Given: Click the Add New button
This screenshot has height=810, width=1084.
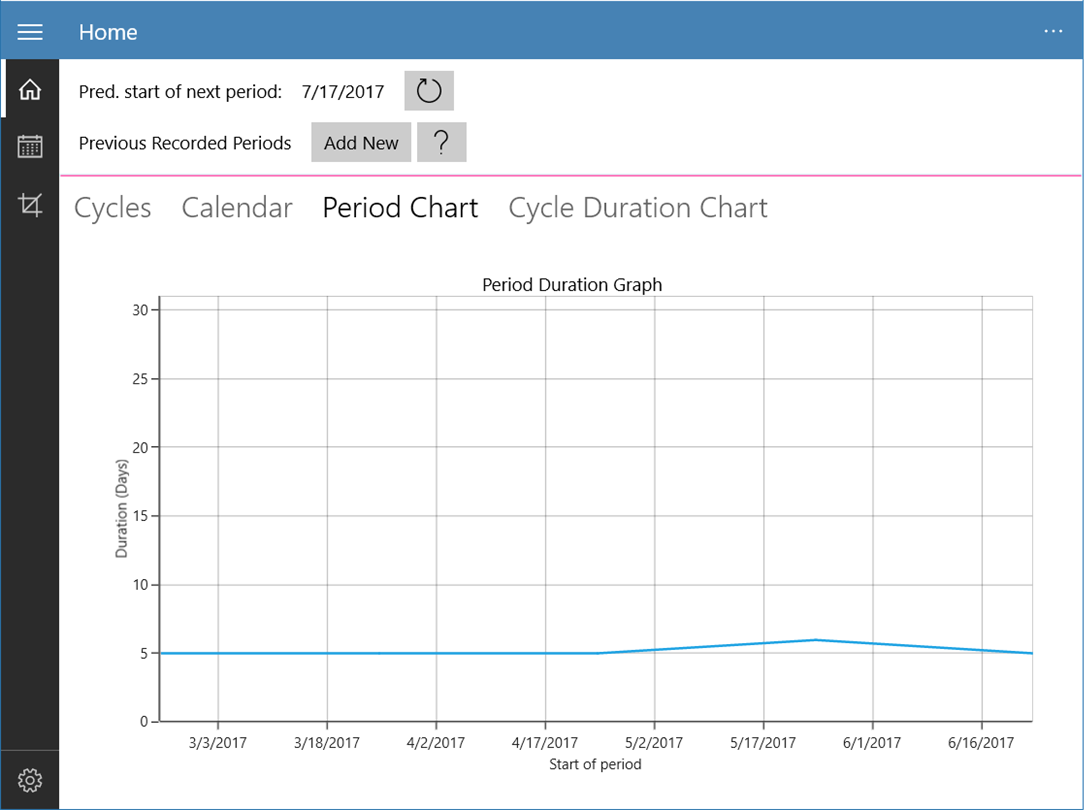Looking at the screenshot, I should tap(361, 143).
